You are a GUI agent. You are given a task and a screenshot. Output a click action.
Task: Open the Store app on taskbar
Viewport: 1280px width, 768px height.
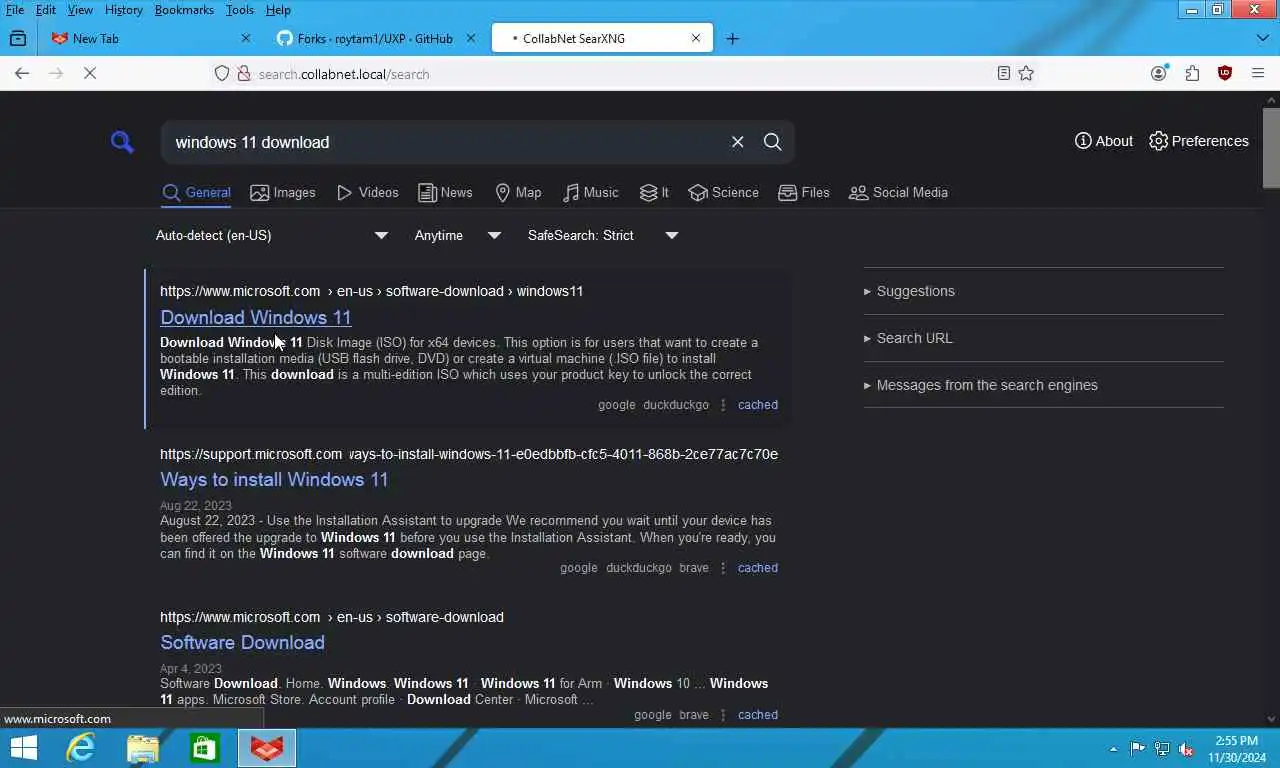(204, 748)
